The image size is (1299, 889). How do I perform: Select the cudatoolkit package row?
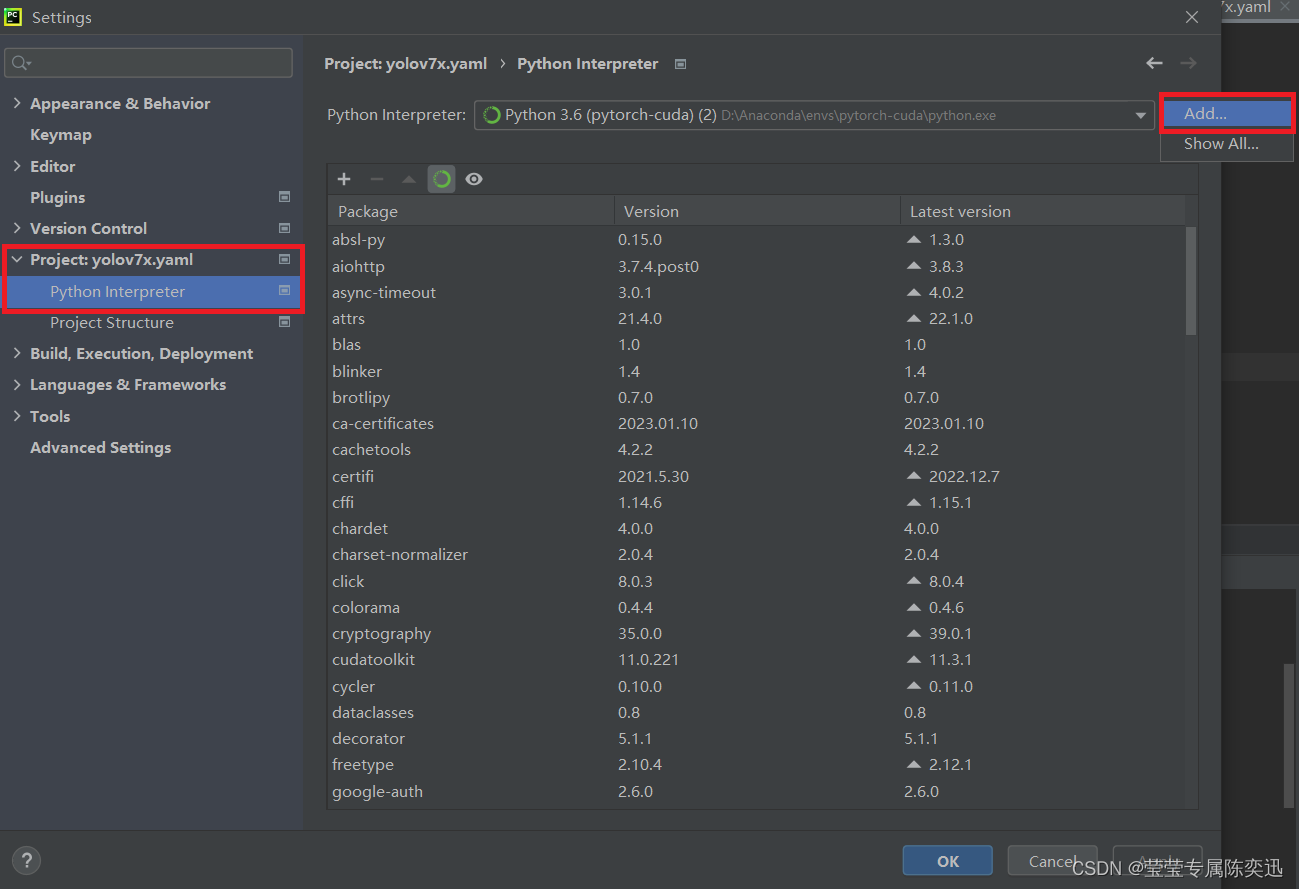[x=757, y=659]
